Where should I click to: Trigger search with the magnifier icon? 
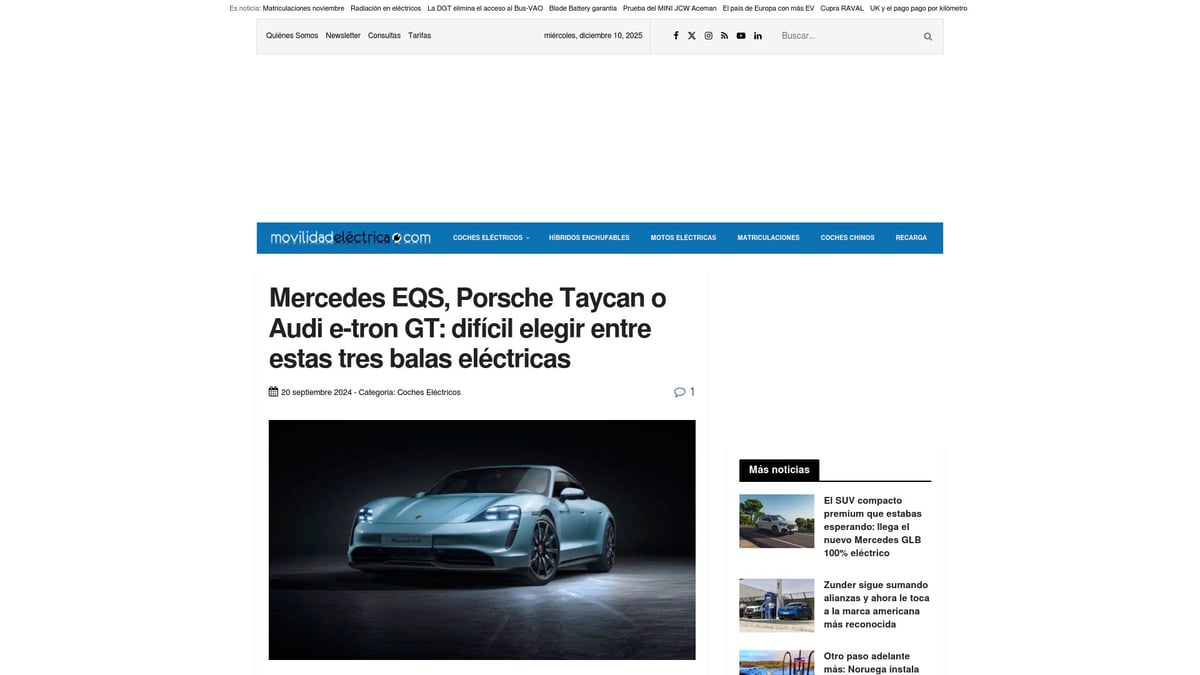coord(926,35)
